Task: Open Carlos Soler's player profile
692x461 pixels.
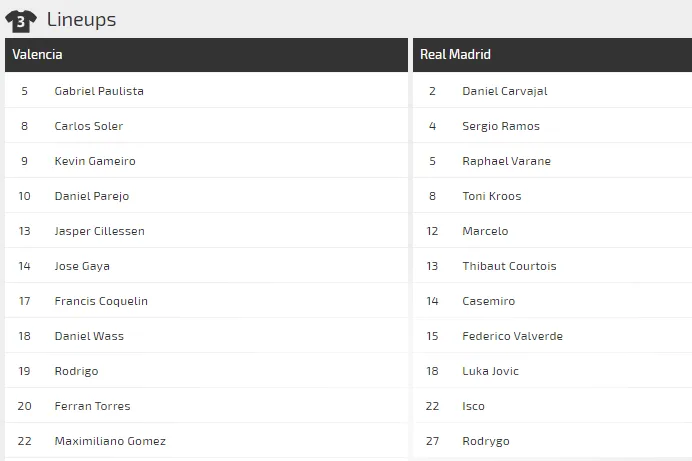Action: coord(89,126)
